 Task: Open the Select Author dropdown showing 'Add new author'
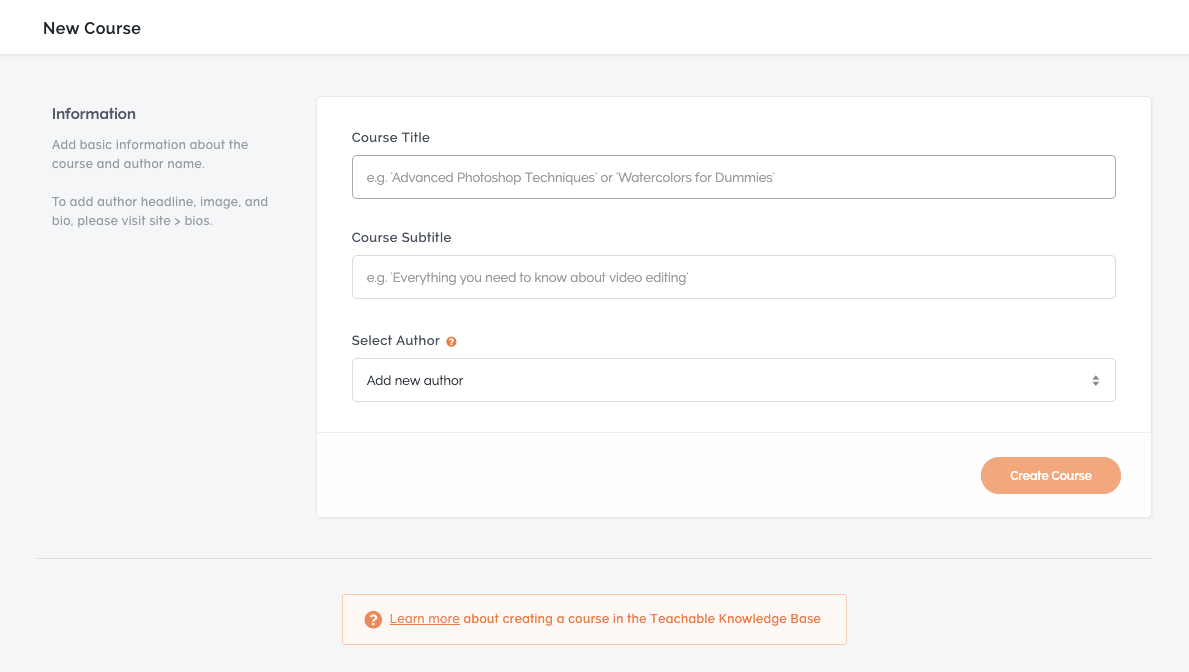(732, 381)
